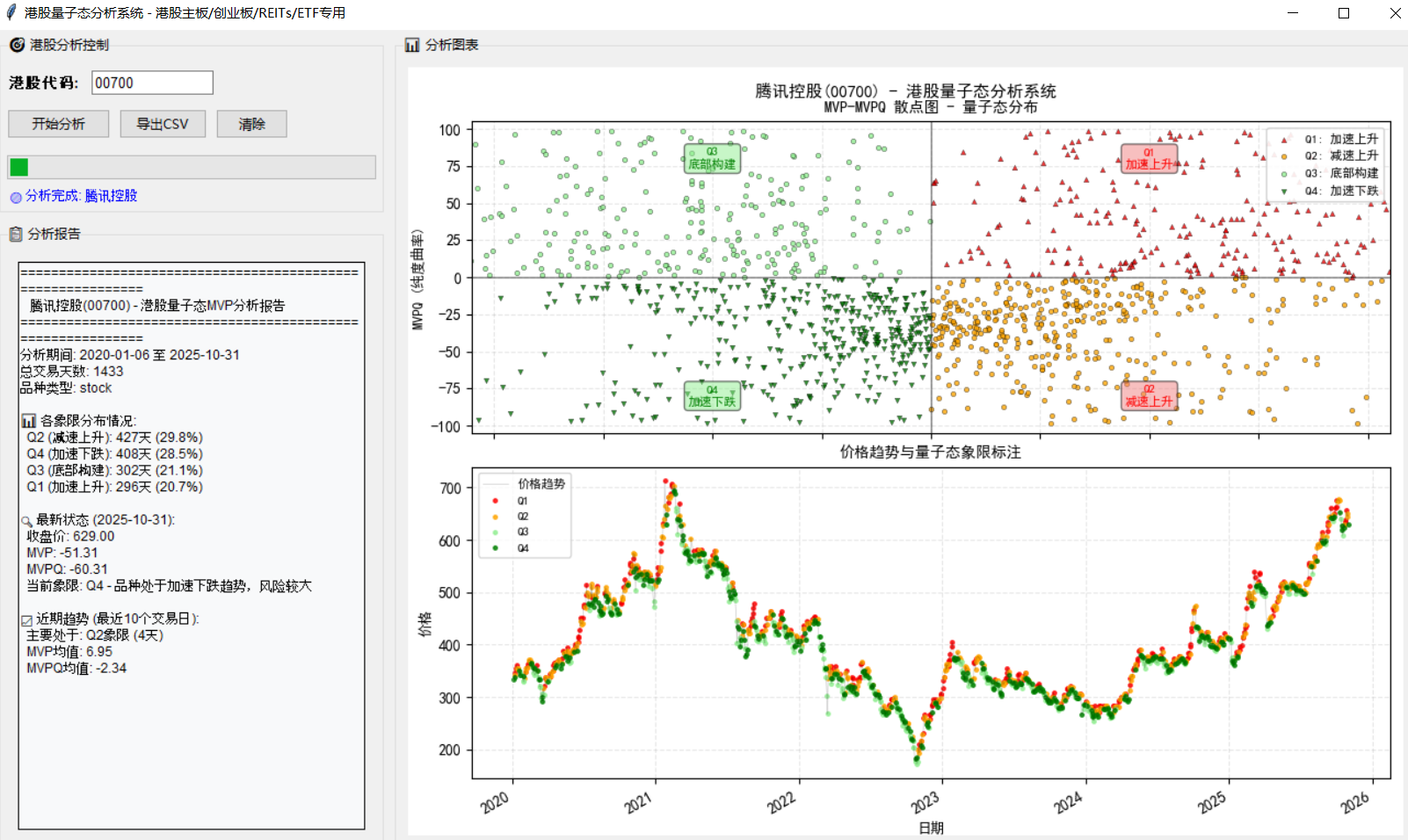The width and height of the screenshot is (1408, 840).
Task: Click the red Q2 减速上升 label in scatter plot
Action: [x=1149, y=395]
